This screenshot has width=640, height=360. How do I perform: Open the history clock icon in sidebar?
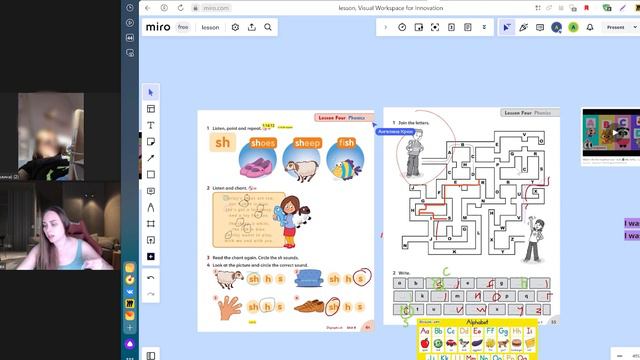[x=130, y=8]
